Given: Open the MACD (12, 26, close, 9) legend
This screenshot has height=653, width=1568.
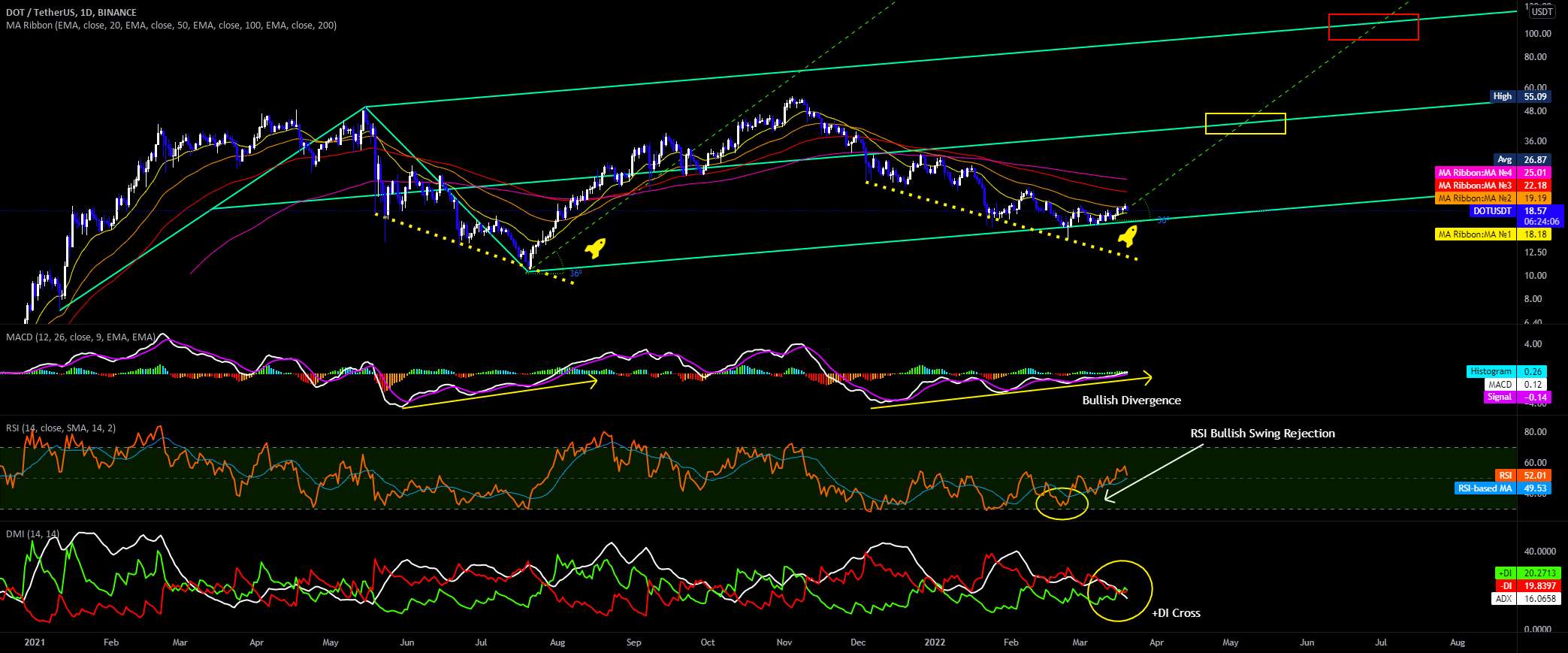Looking at the screenshot, I should pyautogui.click(x=80, y=337).
